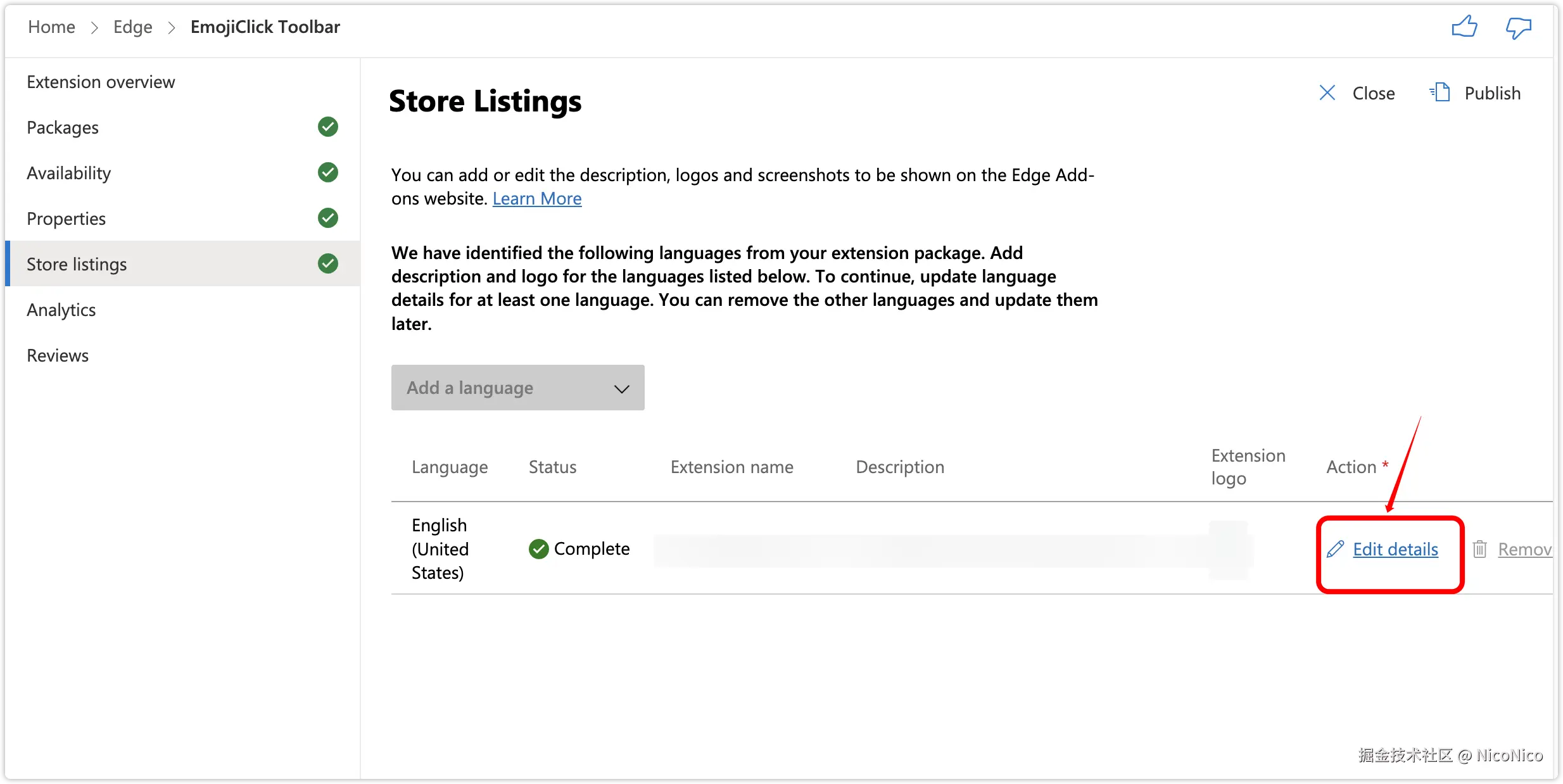Open the Reviews sidebar item
Image resolution: width=1563 pixels, height=784 pixels.
(x=58, y=355)
